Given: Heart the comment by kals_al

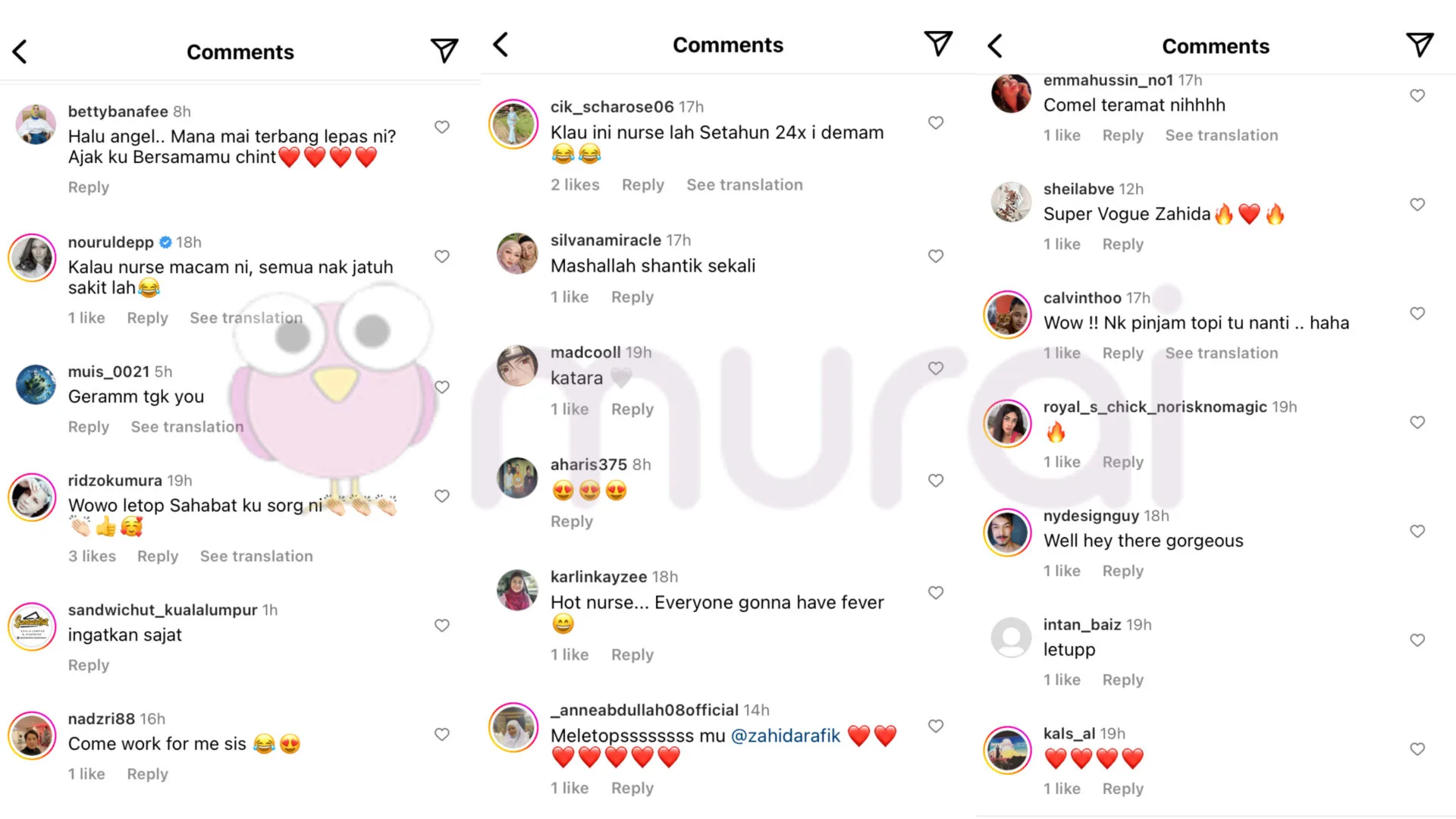Looking at the screenshot, I should [1417, 748].
